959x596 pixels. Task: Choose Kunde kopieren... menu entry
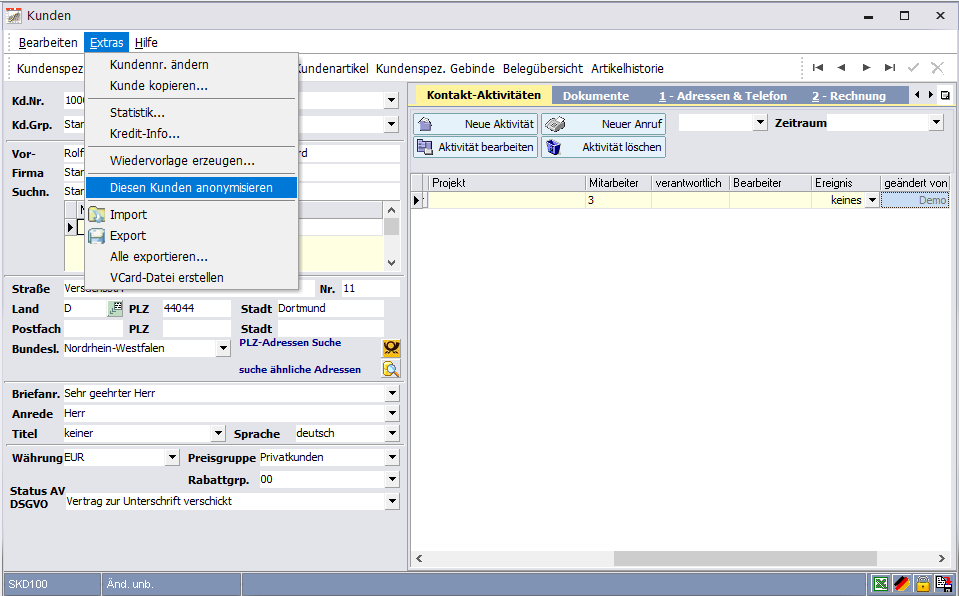point(191,86)
